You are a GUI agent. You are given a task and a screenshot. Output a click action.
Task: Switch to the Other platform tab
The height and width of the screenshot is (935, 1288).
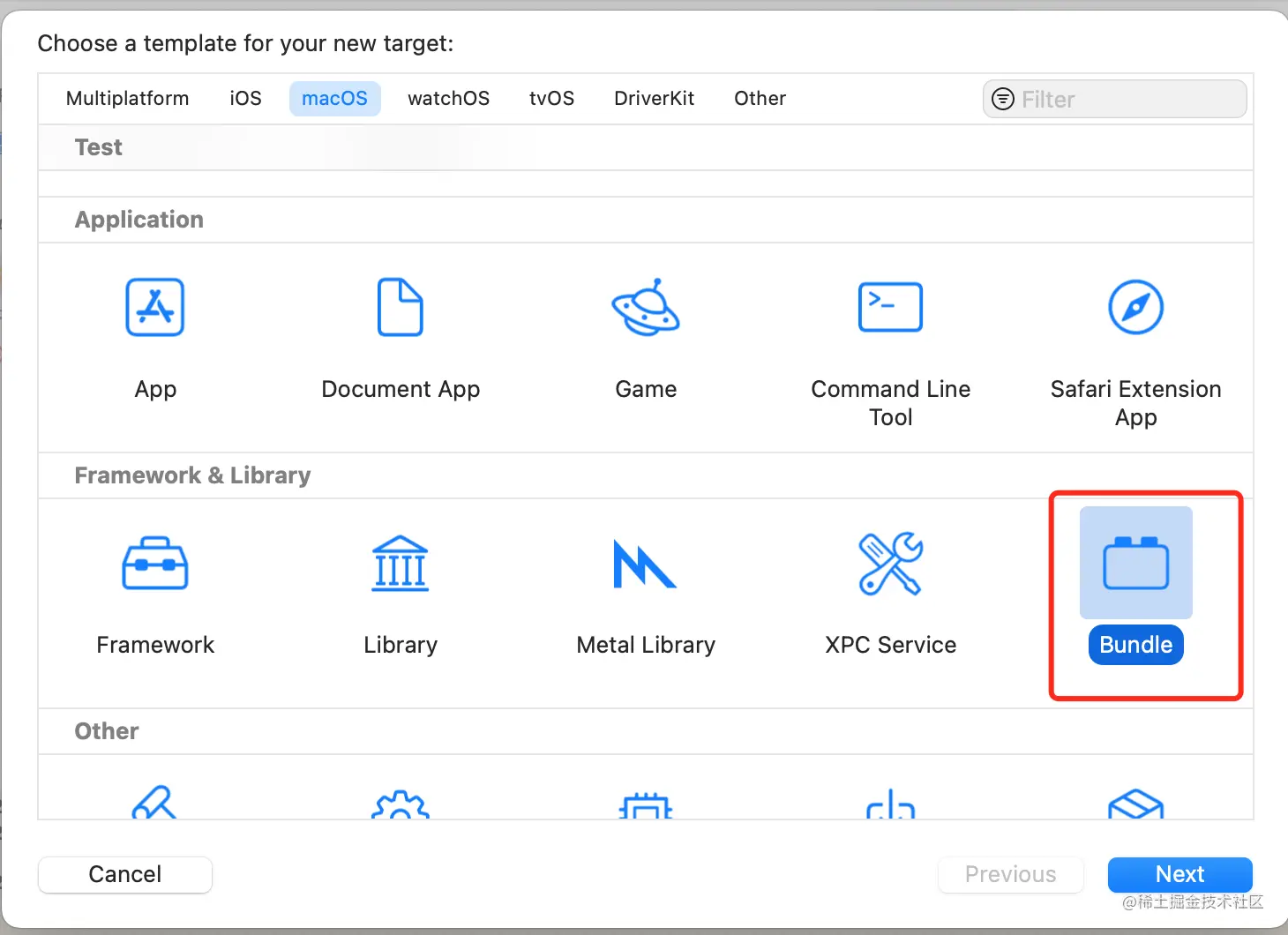click(760, 99)
